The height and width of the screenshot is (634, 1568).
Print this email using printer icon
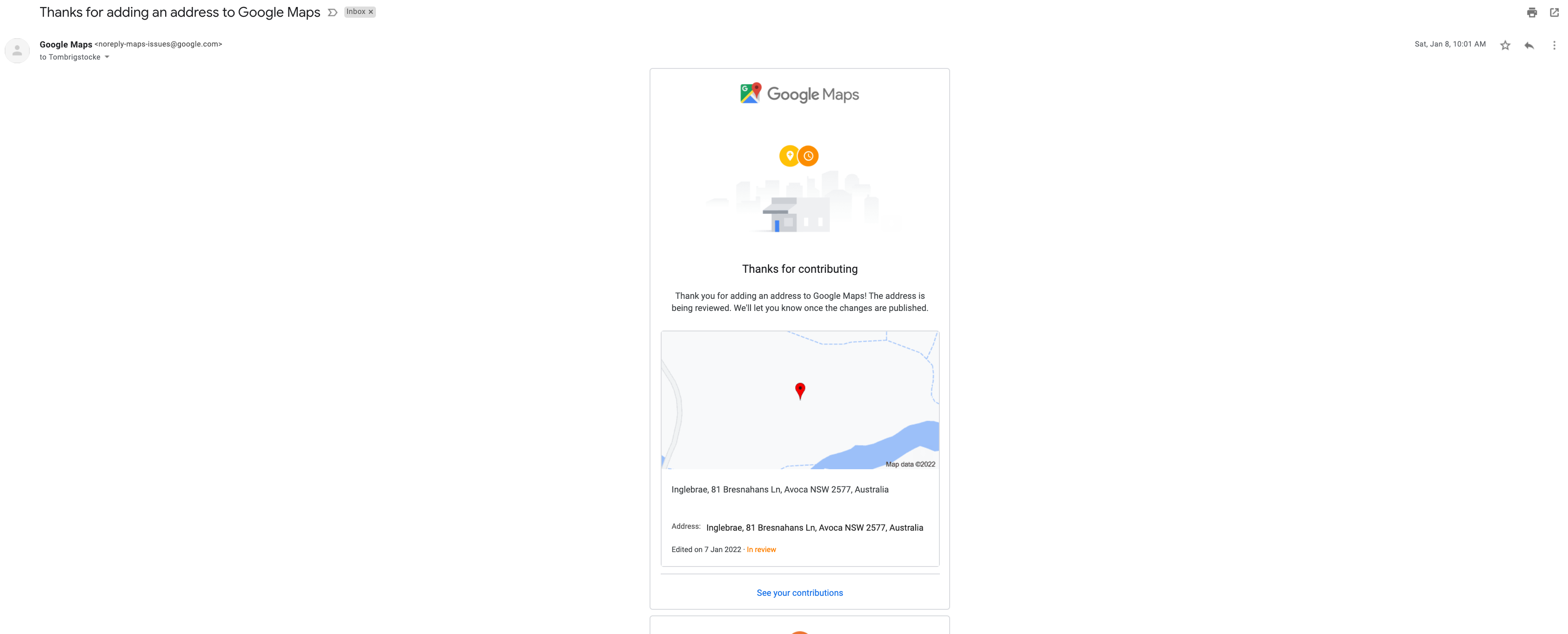coord(1532,12)
